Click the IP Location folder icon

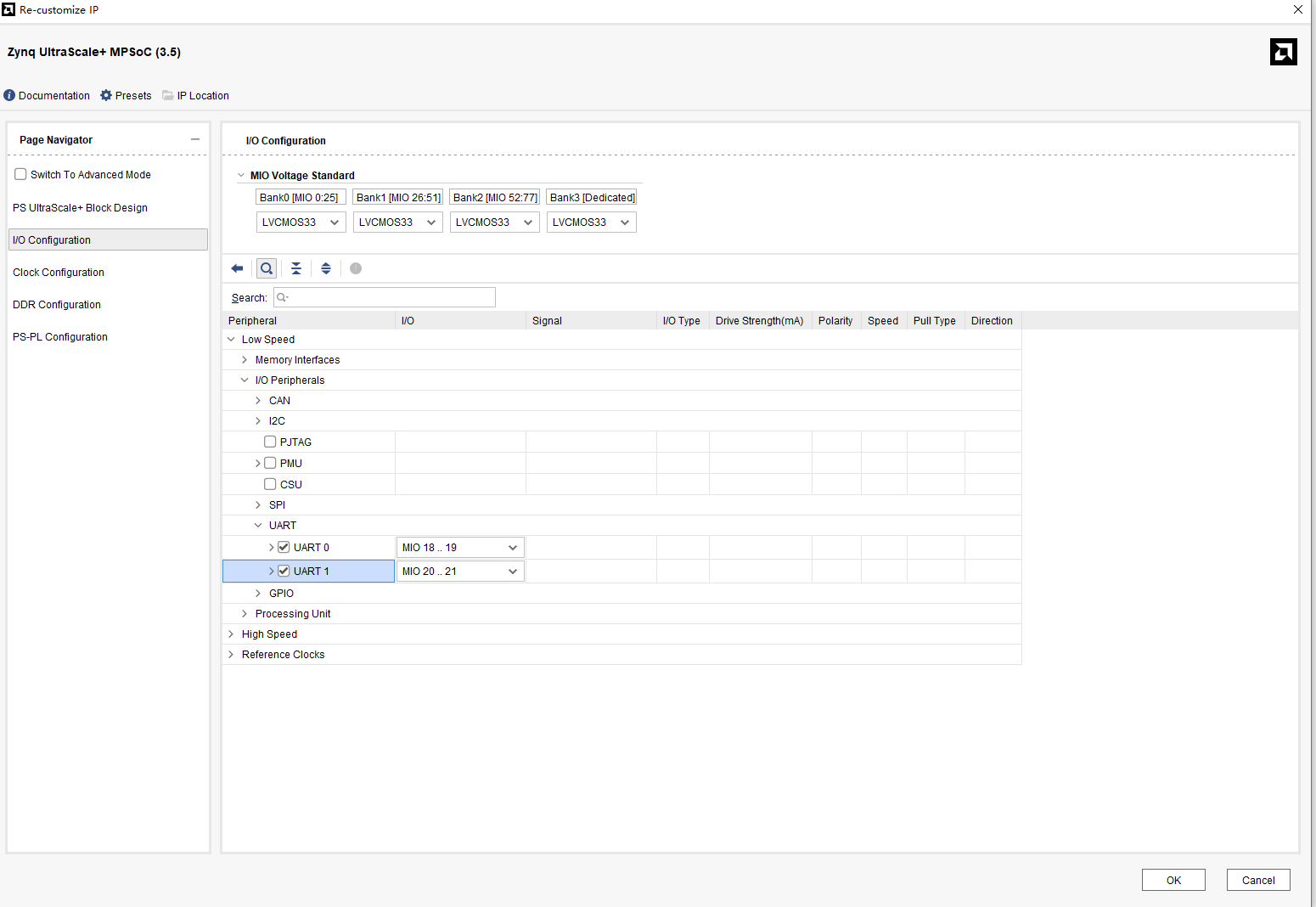point(168,95)
